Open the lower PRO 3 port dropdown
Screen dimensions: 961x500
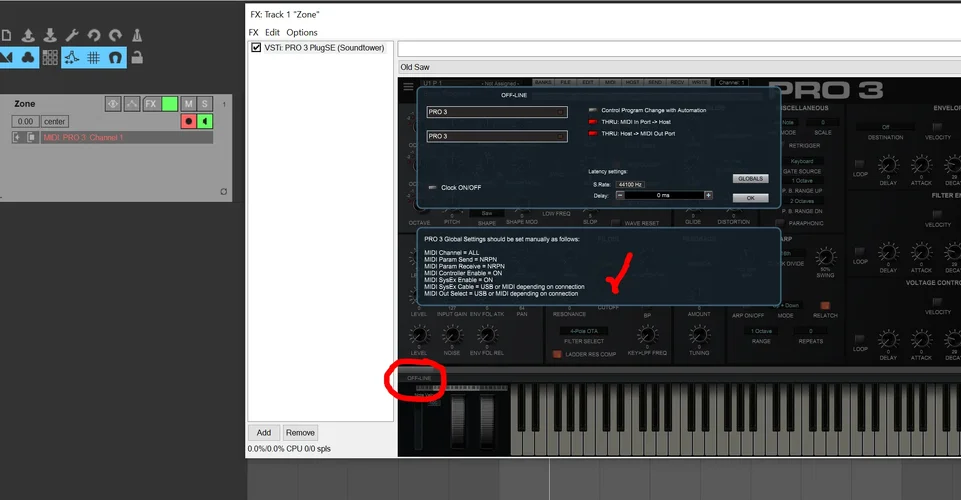click(x=497, y=136)
